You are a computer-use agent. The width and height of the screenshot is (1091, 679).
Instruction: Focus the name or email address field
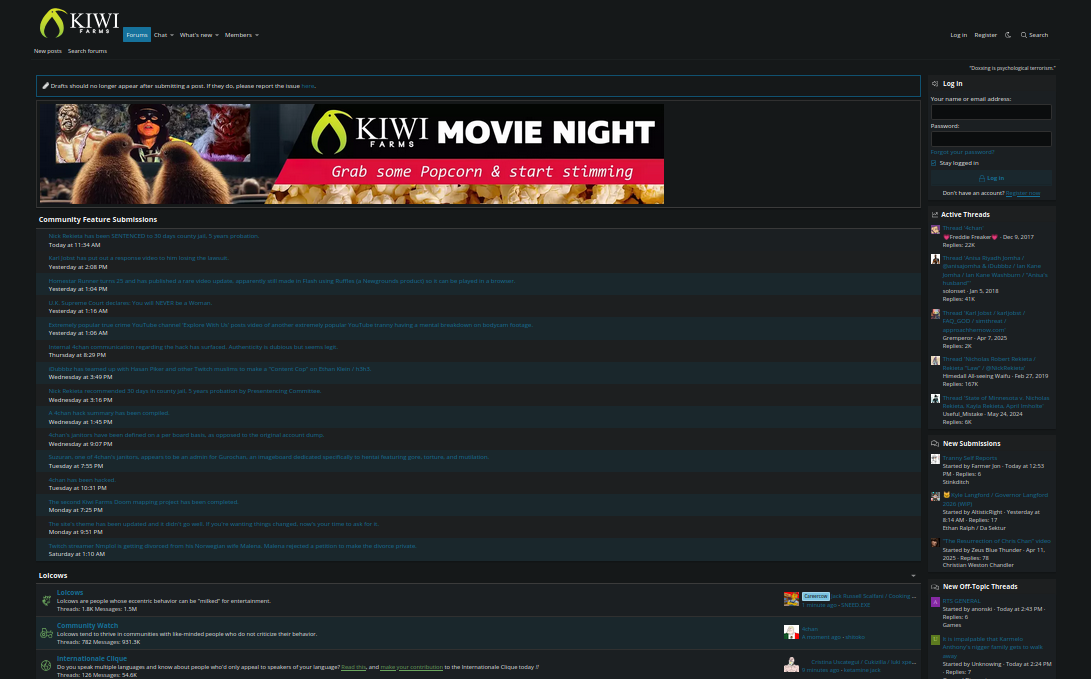point(991,111)
